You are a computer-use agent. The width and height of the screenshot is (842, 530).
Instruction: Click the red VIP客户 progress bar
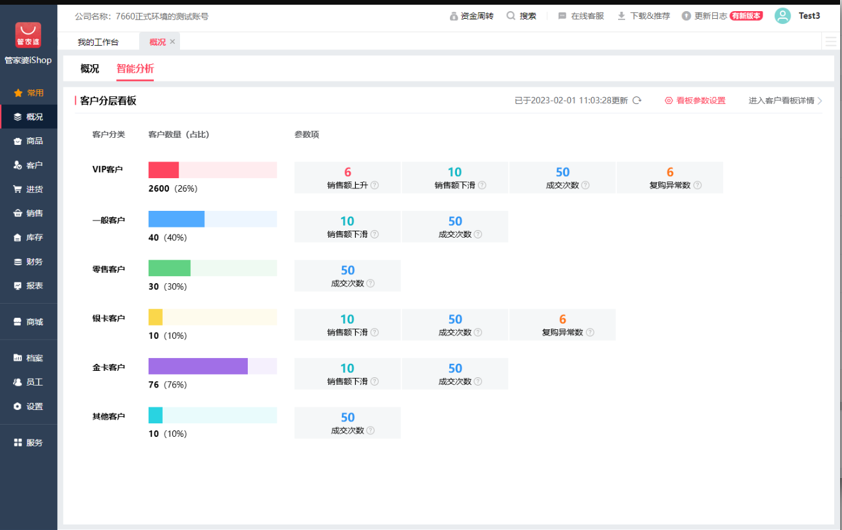[213, 170]
